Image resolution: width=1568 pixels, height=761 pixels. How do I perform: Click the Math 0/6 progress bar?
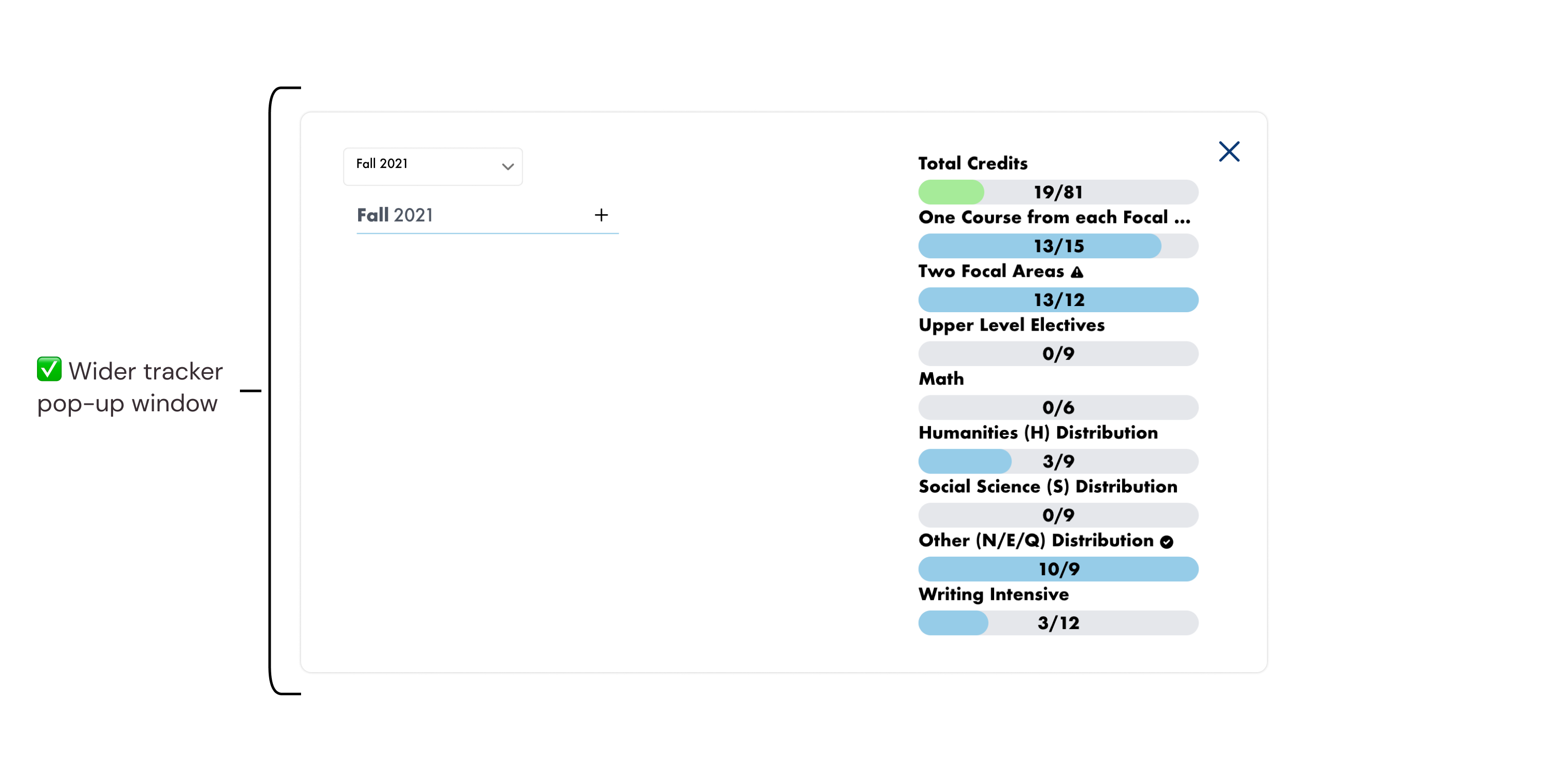point(1057,408)
